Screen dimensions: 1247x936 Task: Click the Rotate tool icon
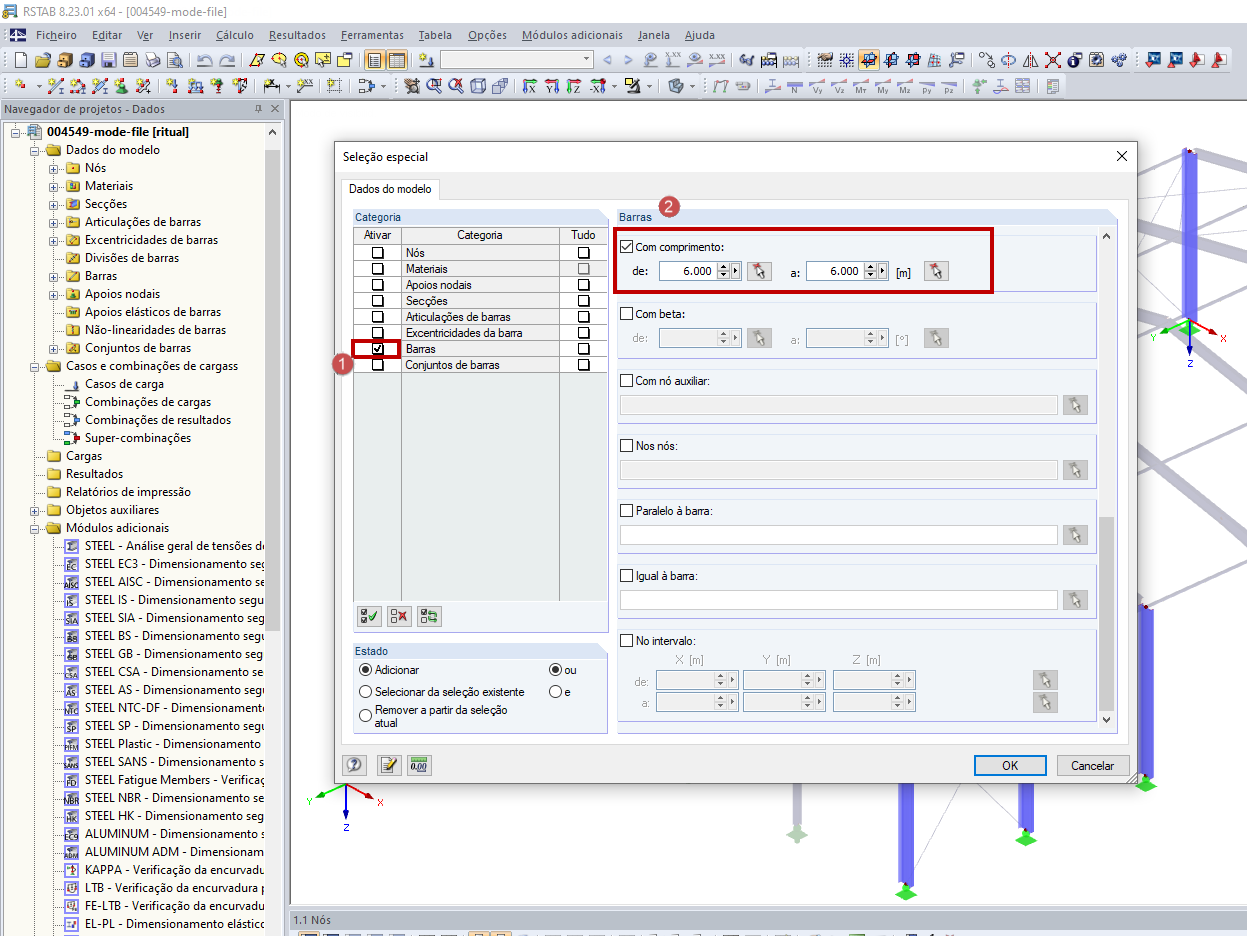click(1008, 60)
